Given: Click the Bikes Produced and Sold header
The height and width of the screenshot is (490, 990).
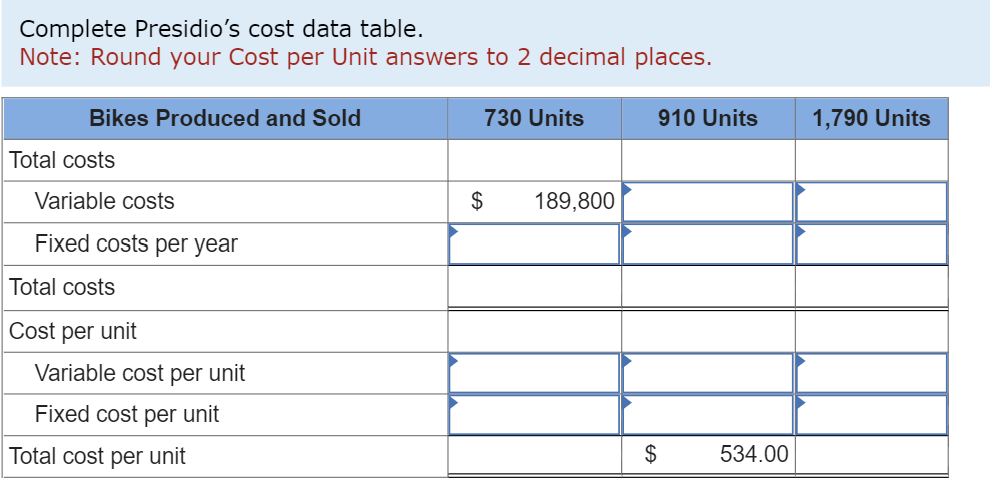Looking at the screenshot, I should [x=225, y=118].
